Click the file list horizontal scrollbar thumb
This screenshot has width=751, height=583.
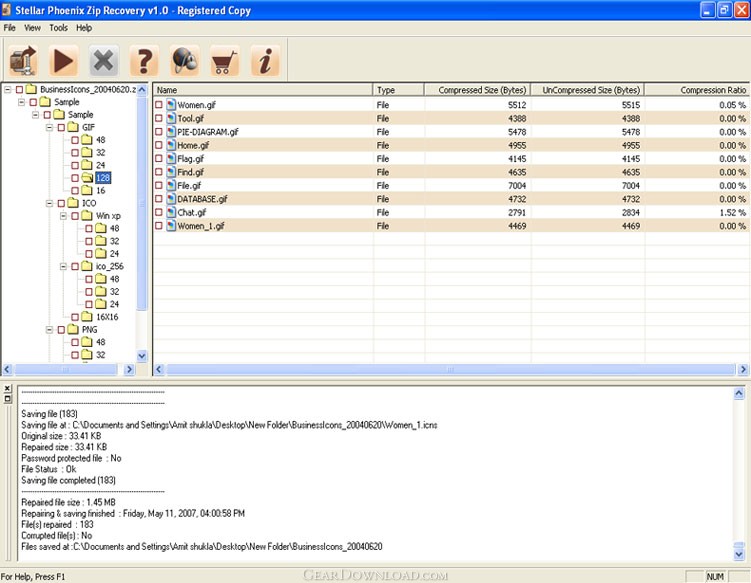coord(450,369)
